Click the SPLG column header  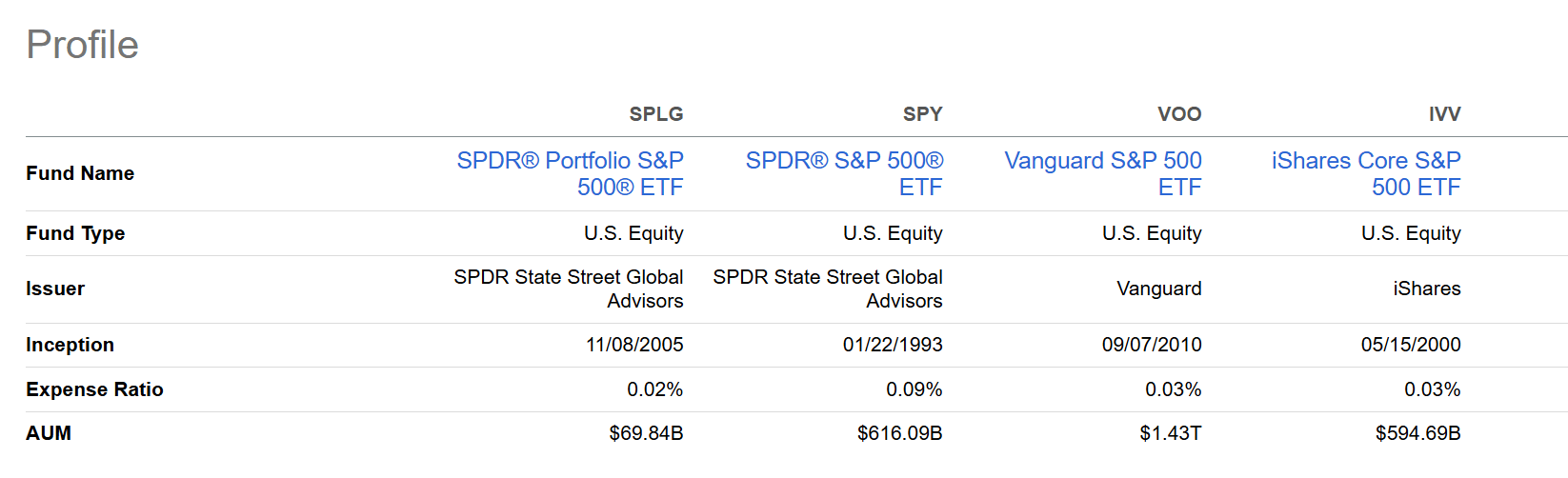656,114
